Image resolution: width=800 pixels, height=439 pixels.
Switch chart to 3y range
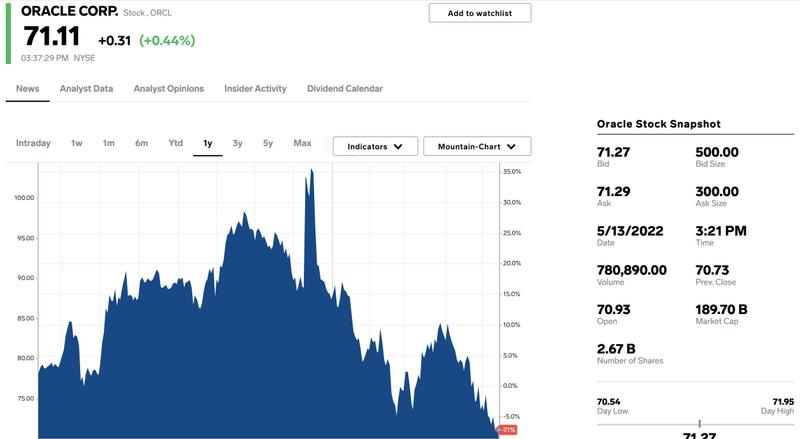coord(237,143)
